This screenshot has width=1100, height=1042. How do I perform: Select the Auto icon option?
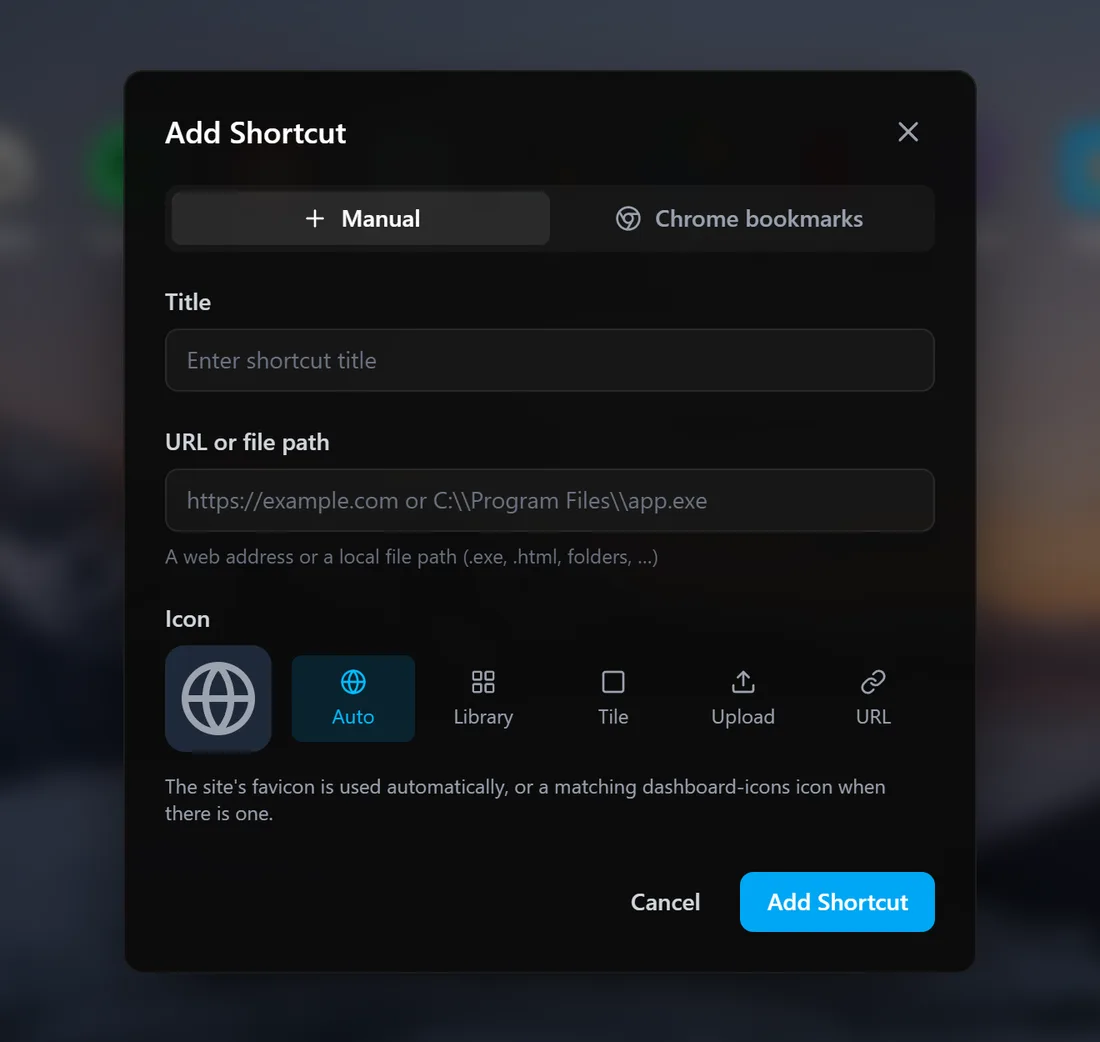(x=353, y=698)
